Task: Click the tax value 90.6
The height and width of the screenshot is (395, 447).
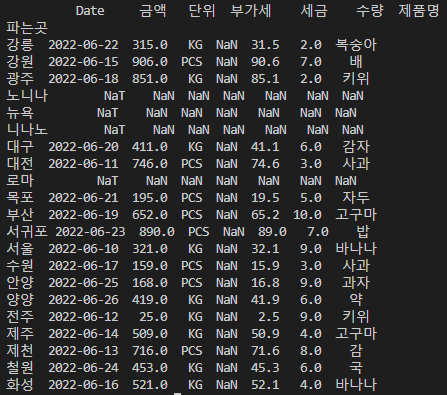Action: [x=265, y=62]
